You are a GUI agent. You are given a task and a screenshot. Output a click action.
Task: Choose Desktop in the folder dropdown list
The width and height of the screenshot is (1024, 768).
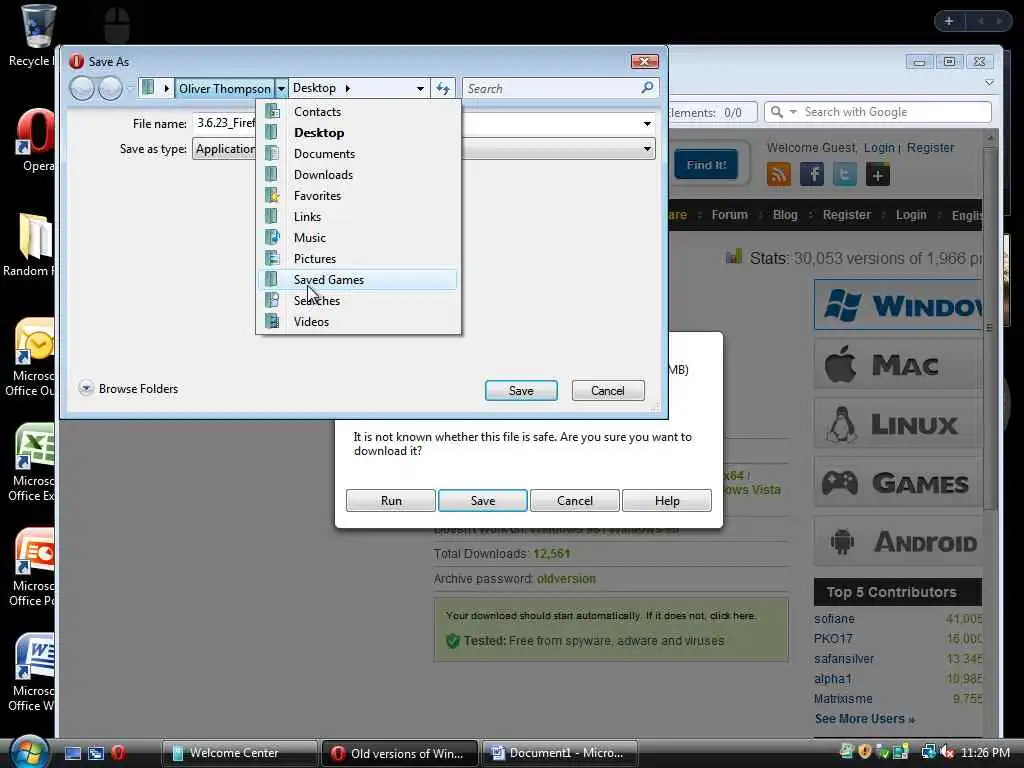tap(358, 133)
